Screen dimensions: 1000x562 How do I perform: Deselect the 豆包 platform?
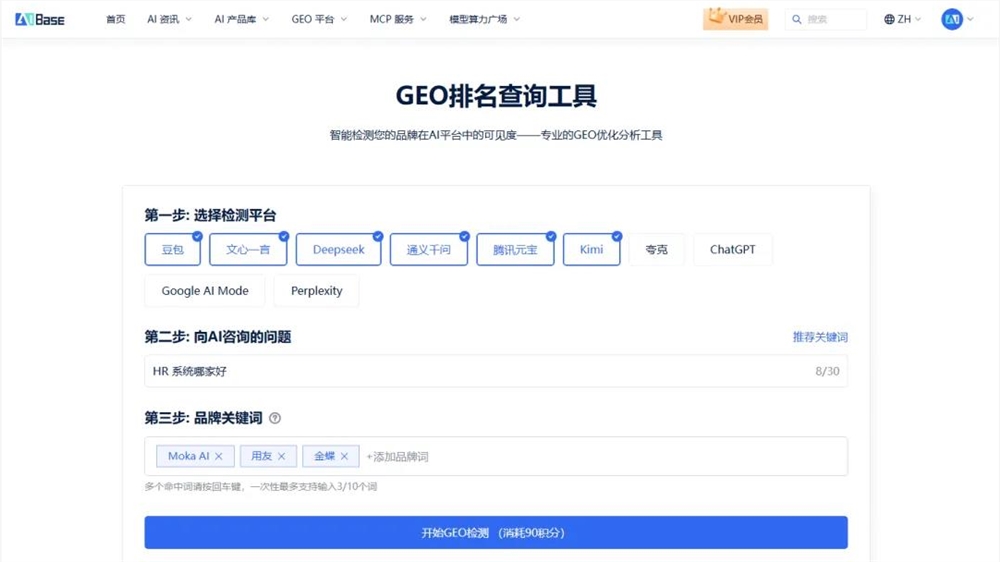pos(173,249)
